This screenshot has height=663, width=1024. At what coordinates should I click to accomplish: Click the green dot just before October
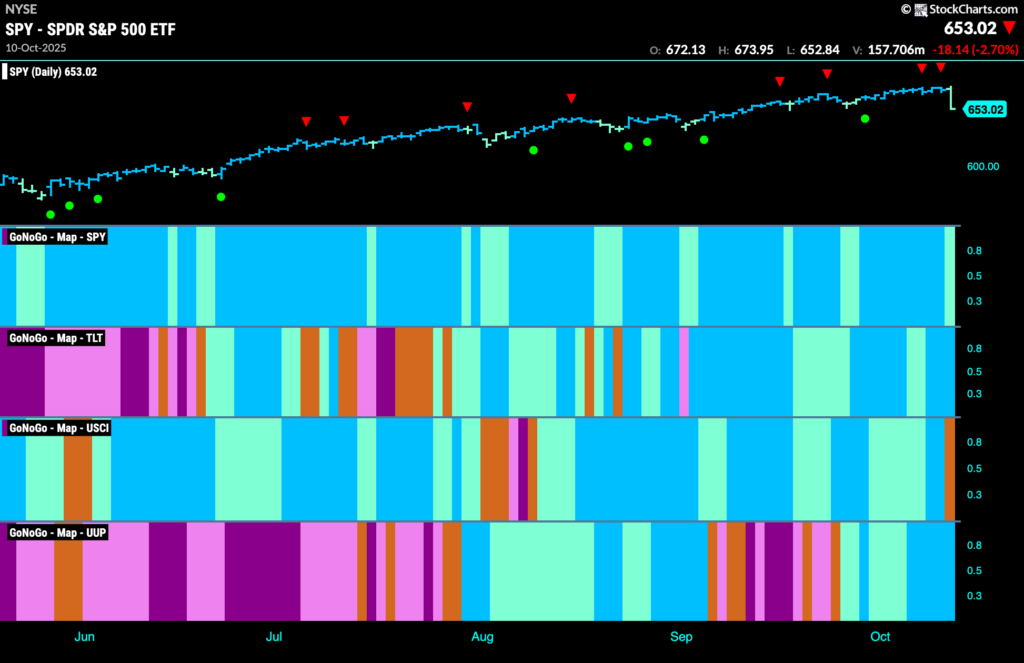coord(865,119)
